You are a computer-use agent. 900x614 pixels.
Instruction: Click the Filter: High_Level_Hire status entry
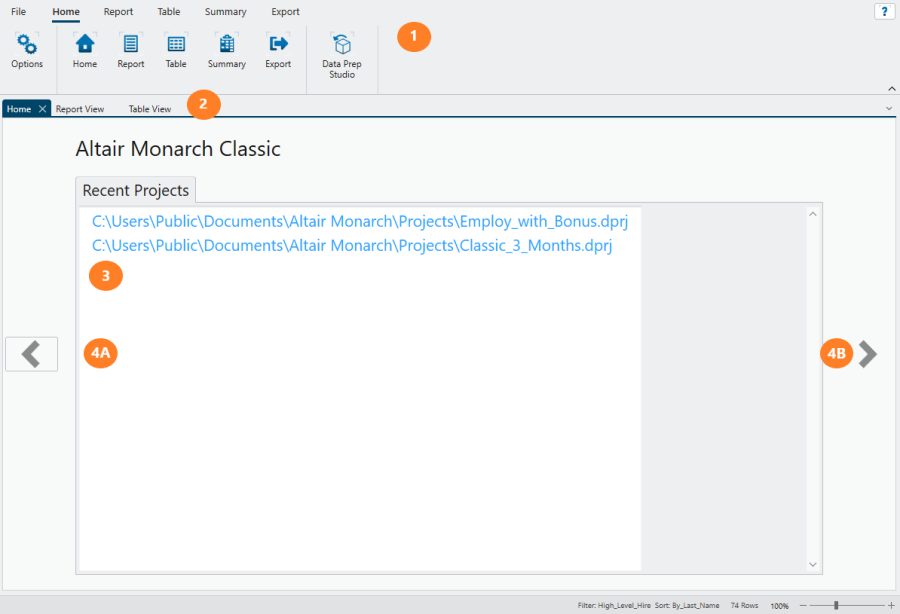614,605
